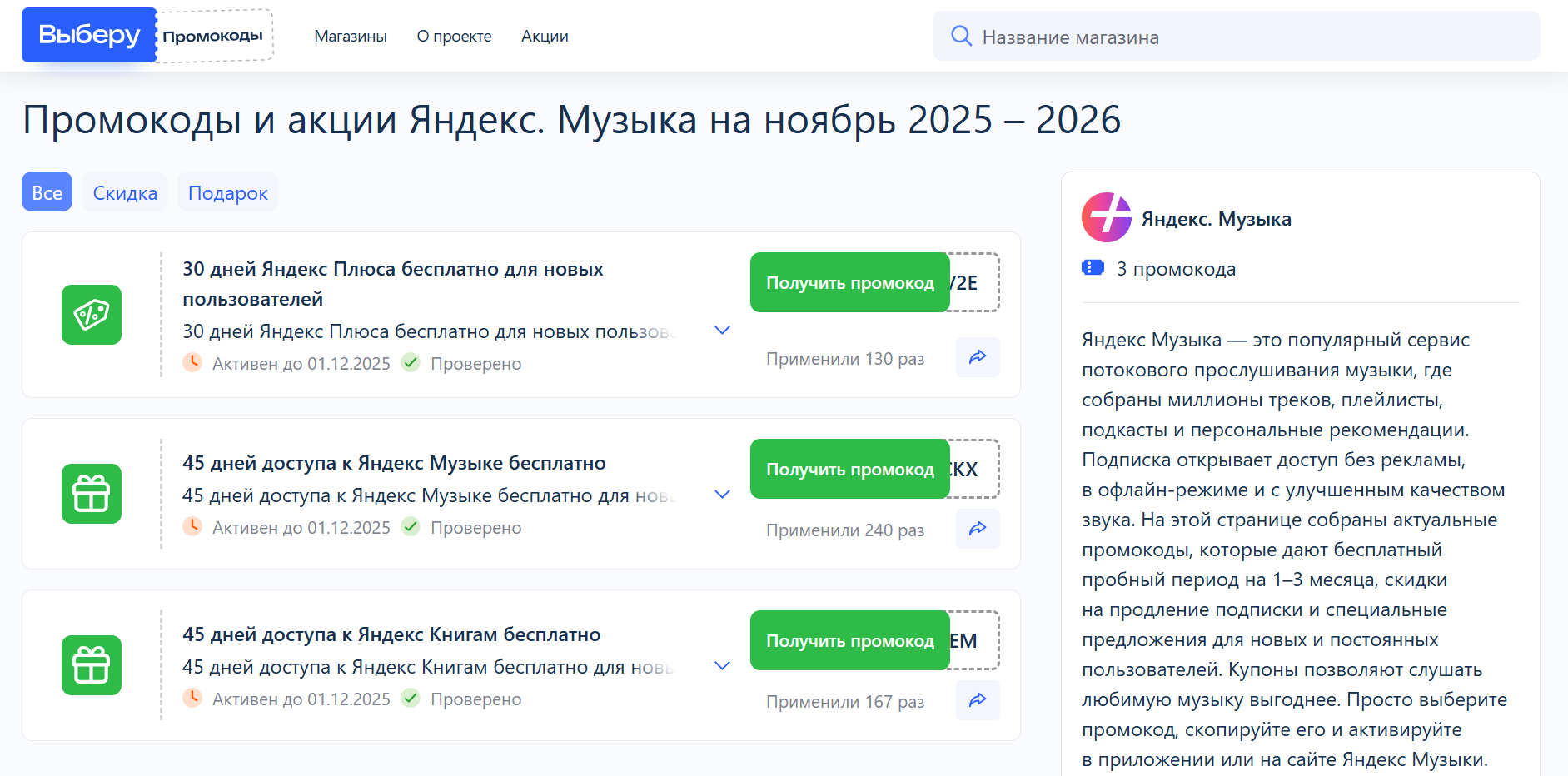Click Получить промокод for Яндекс Книгам

(849, 640)
